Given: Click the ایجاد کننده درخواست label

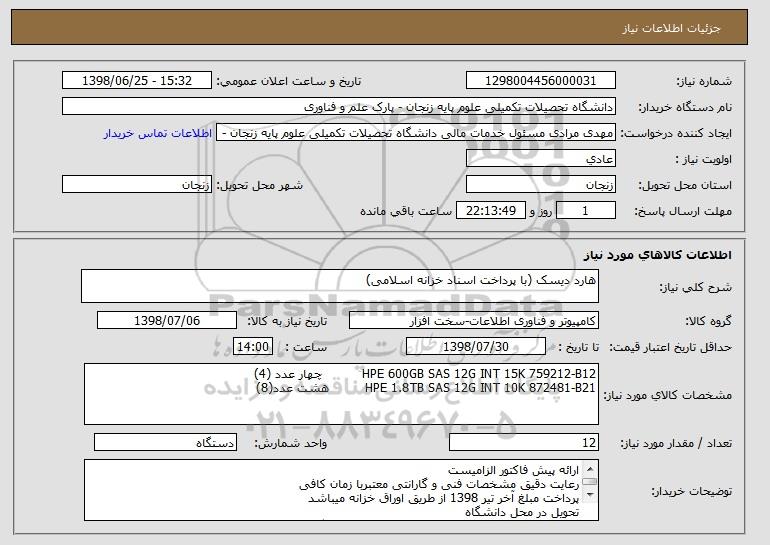Looking at the screenshot, I should pos(676,133).
